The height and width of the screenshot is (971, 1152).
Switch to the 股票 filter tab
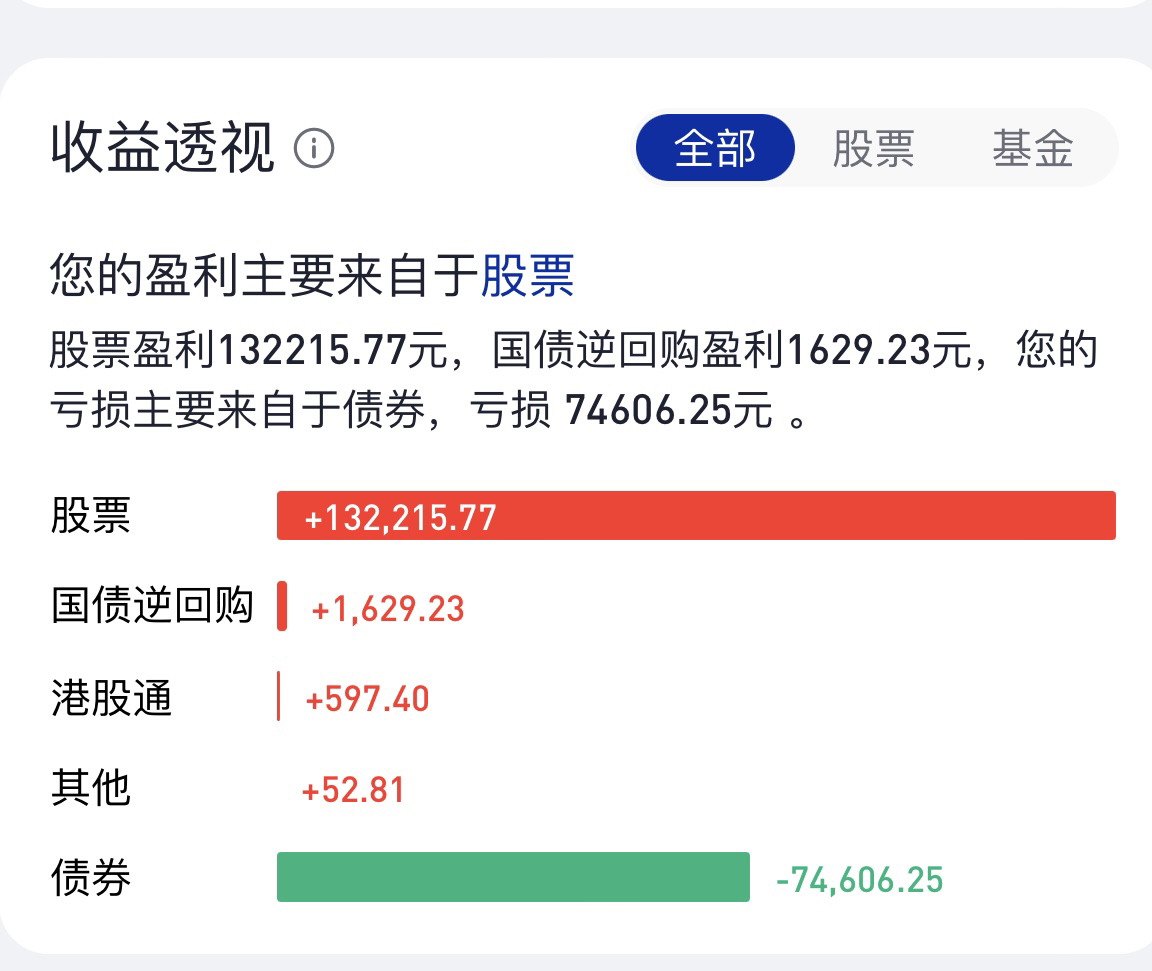(874, 148)
